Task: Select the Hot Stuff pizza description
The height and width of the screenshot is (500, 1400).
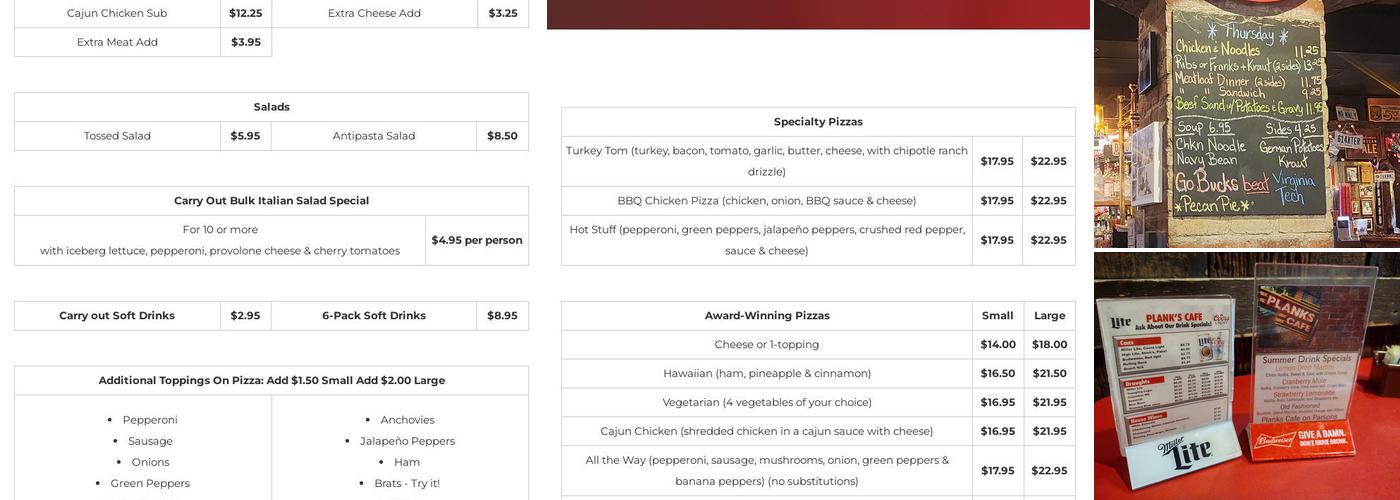Action: 767,240
